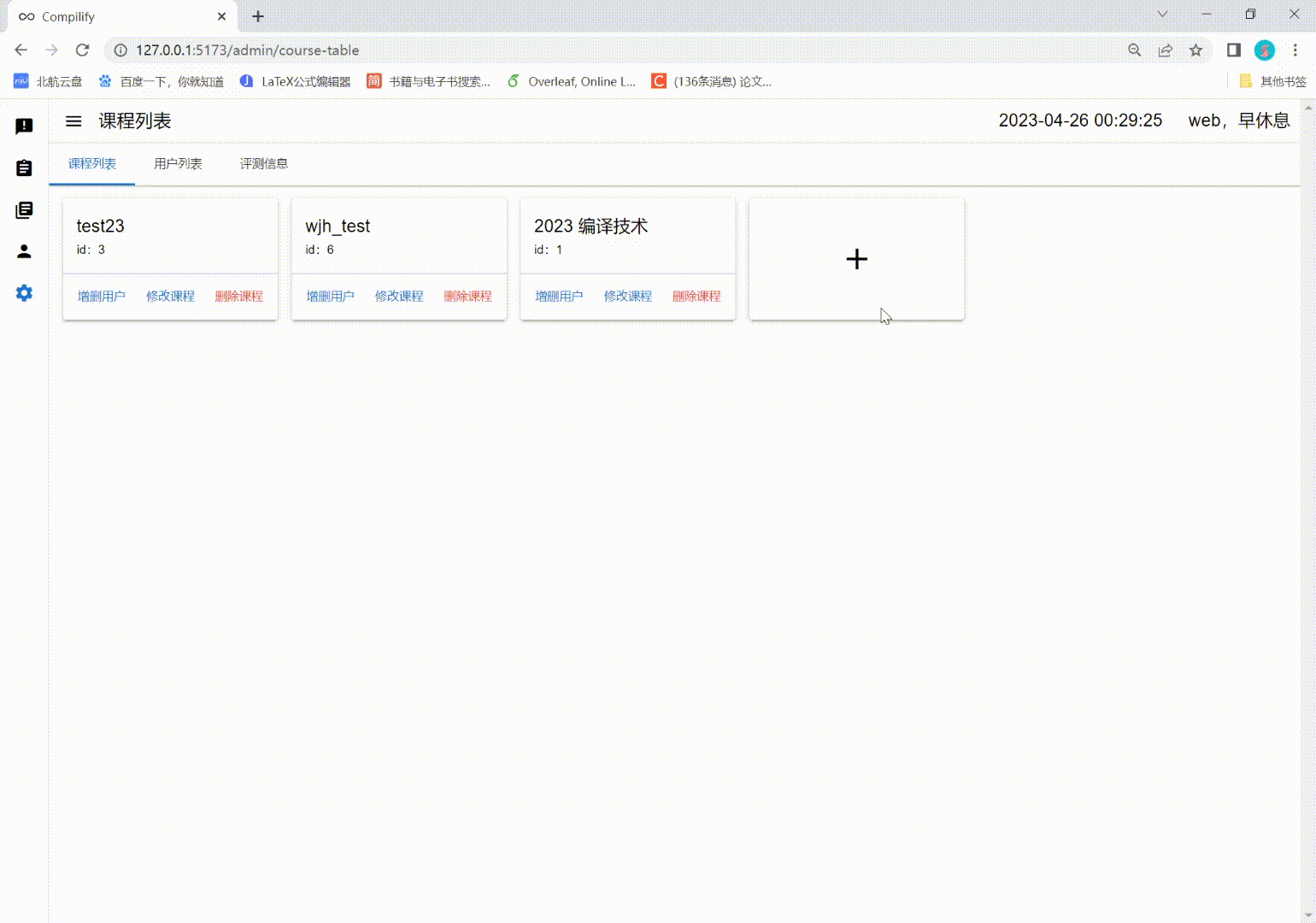Viewport: 1316px width, 923px height.
Task: Select the clipboard tasks icon in sidebar
Action: 23,168
